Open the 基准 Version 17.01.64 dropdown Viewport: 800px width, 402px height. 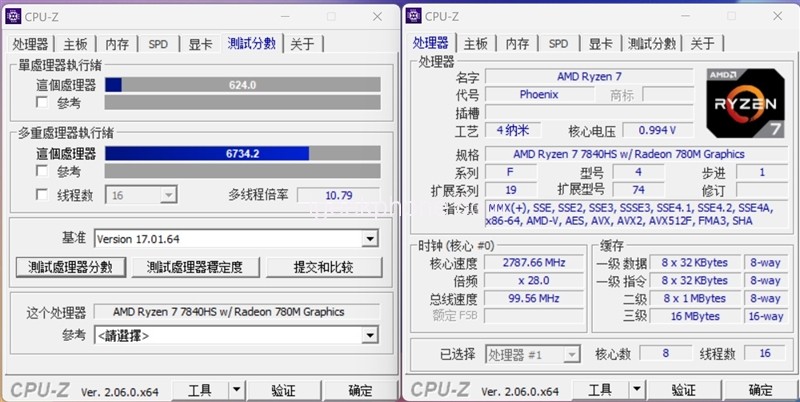370,239
